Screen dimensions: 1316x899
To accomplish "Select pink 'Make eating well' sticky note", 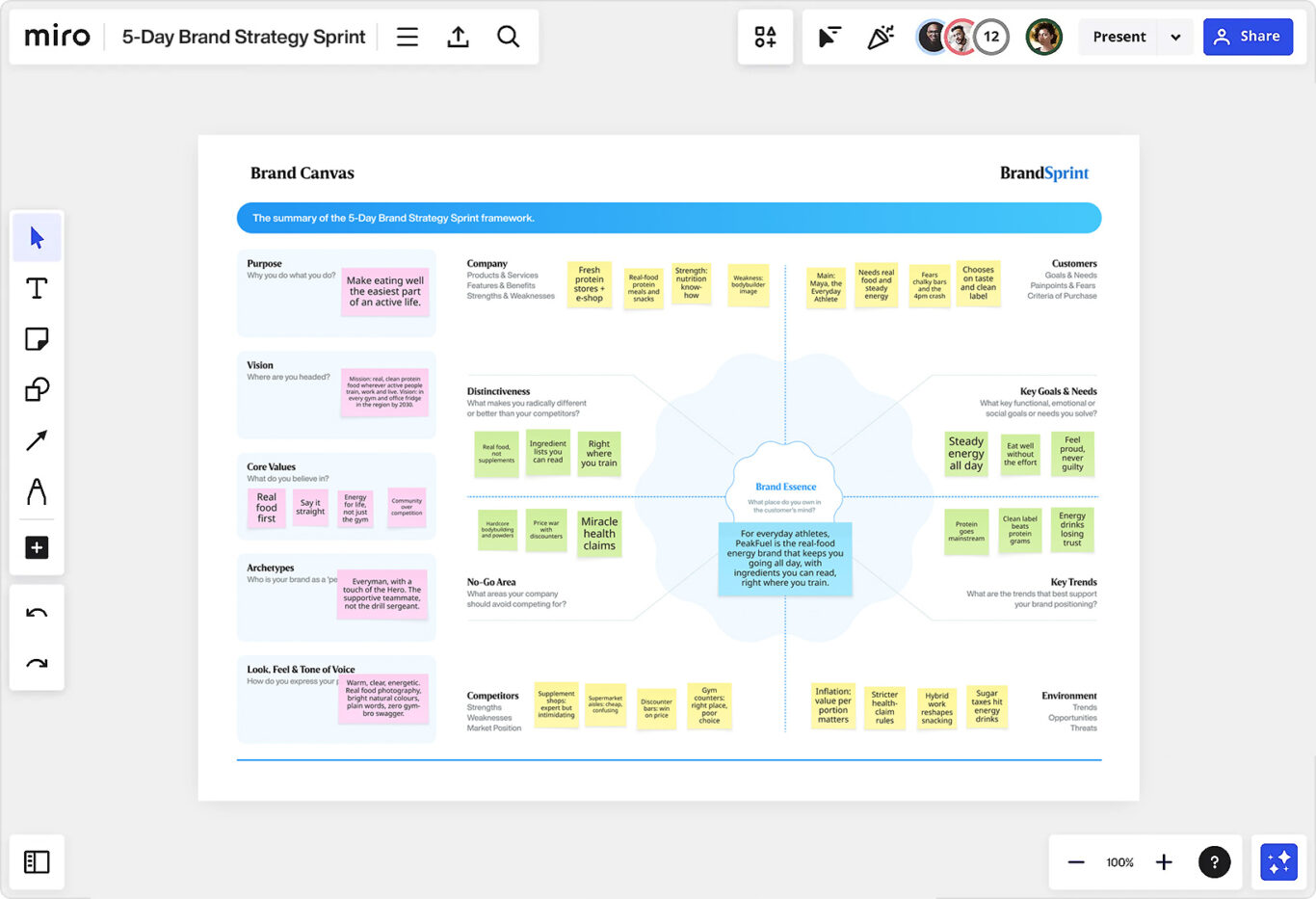I will (x=385, y=292).
